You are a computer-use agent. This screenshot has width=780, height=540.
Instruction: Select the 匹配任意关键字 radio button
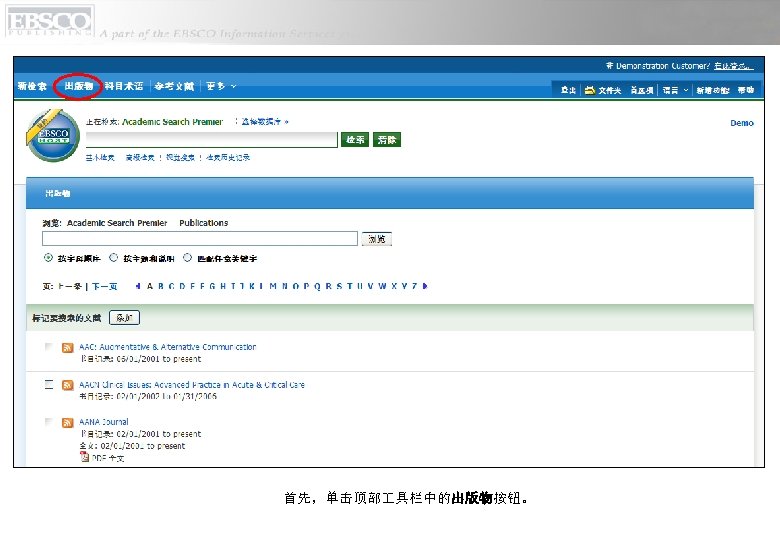[x=187, y=258]
